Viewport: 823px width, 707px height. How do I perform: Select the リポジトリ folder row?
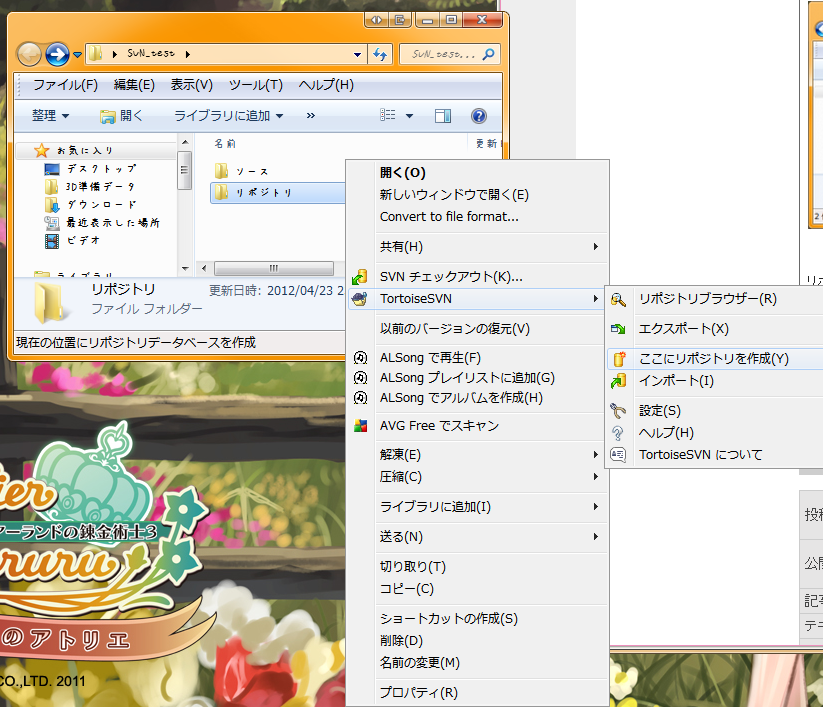pos(278,193)
